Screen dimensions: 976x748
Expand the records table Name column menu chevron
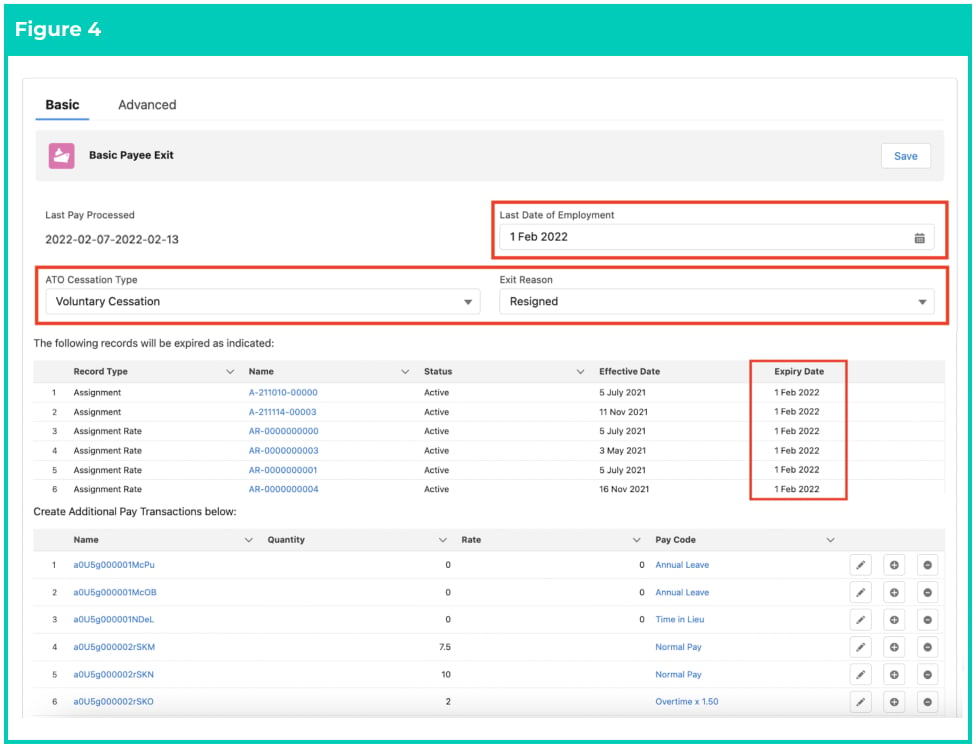405,372
